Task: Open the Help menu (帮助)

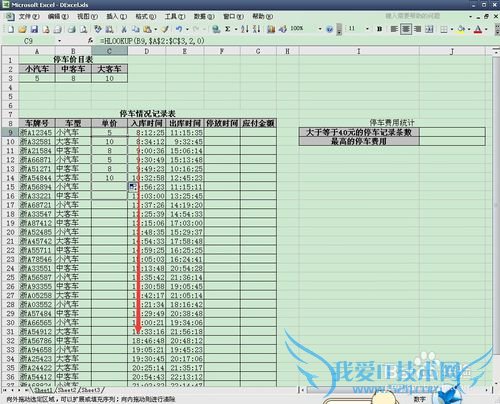Action: [262, 16]
